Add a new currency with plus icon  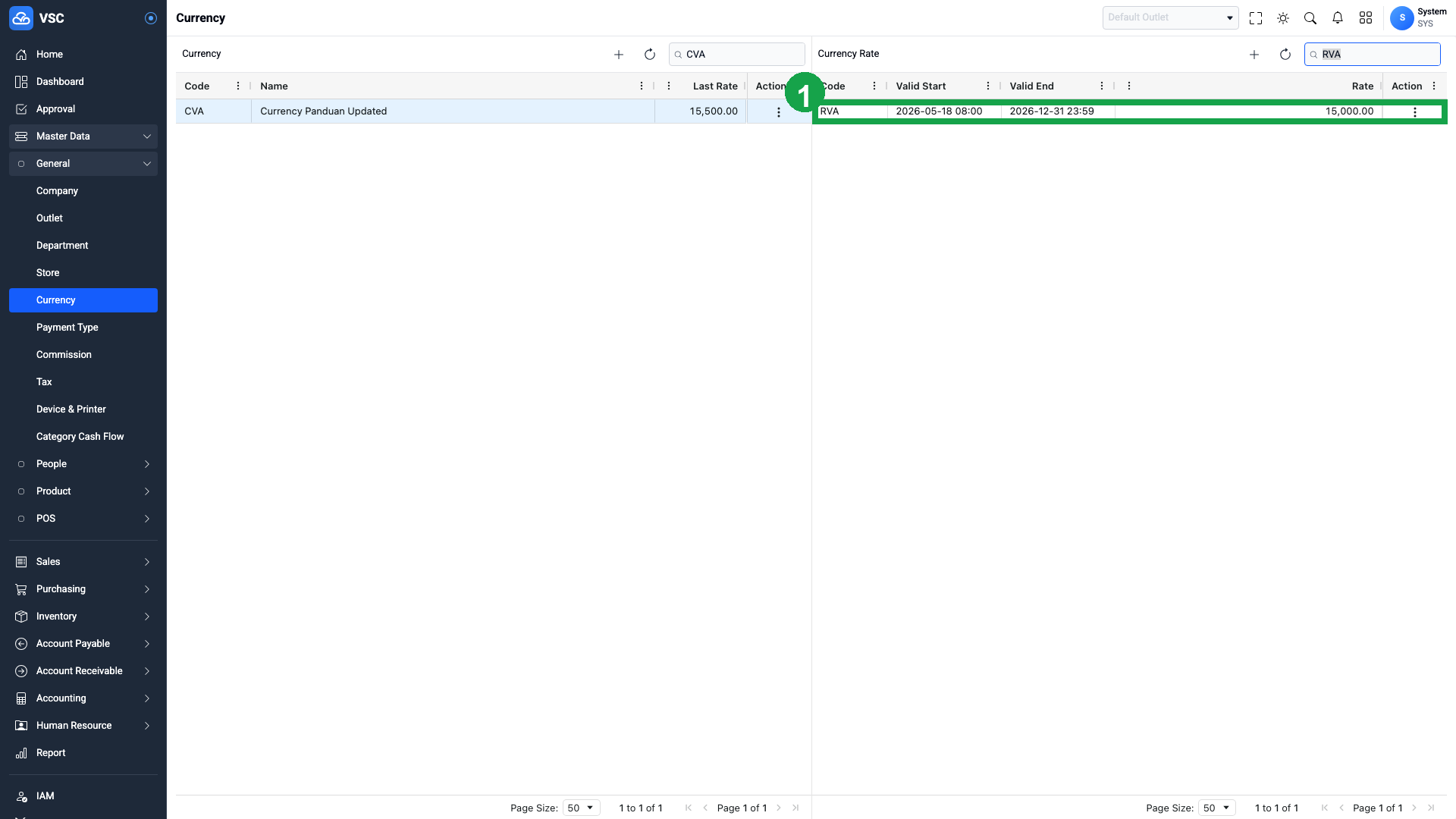[619, 55]
